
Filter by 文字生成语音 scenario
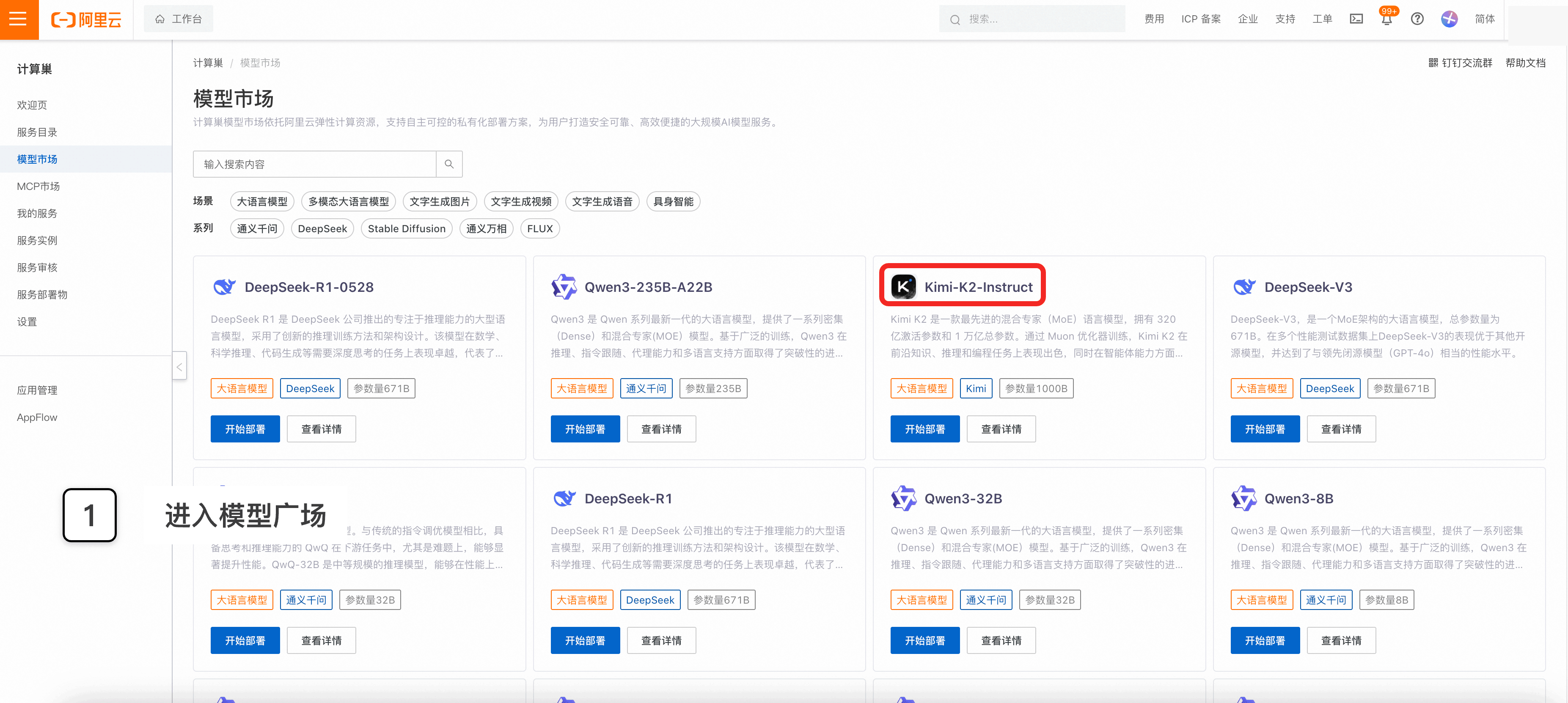click(602, 201)
